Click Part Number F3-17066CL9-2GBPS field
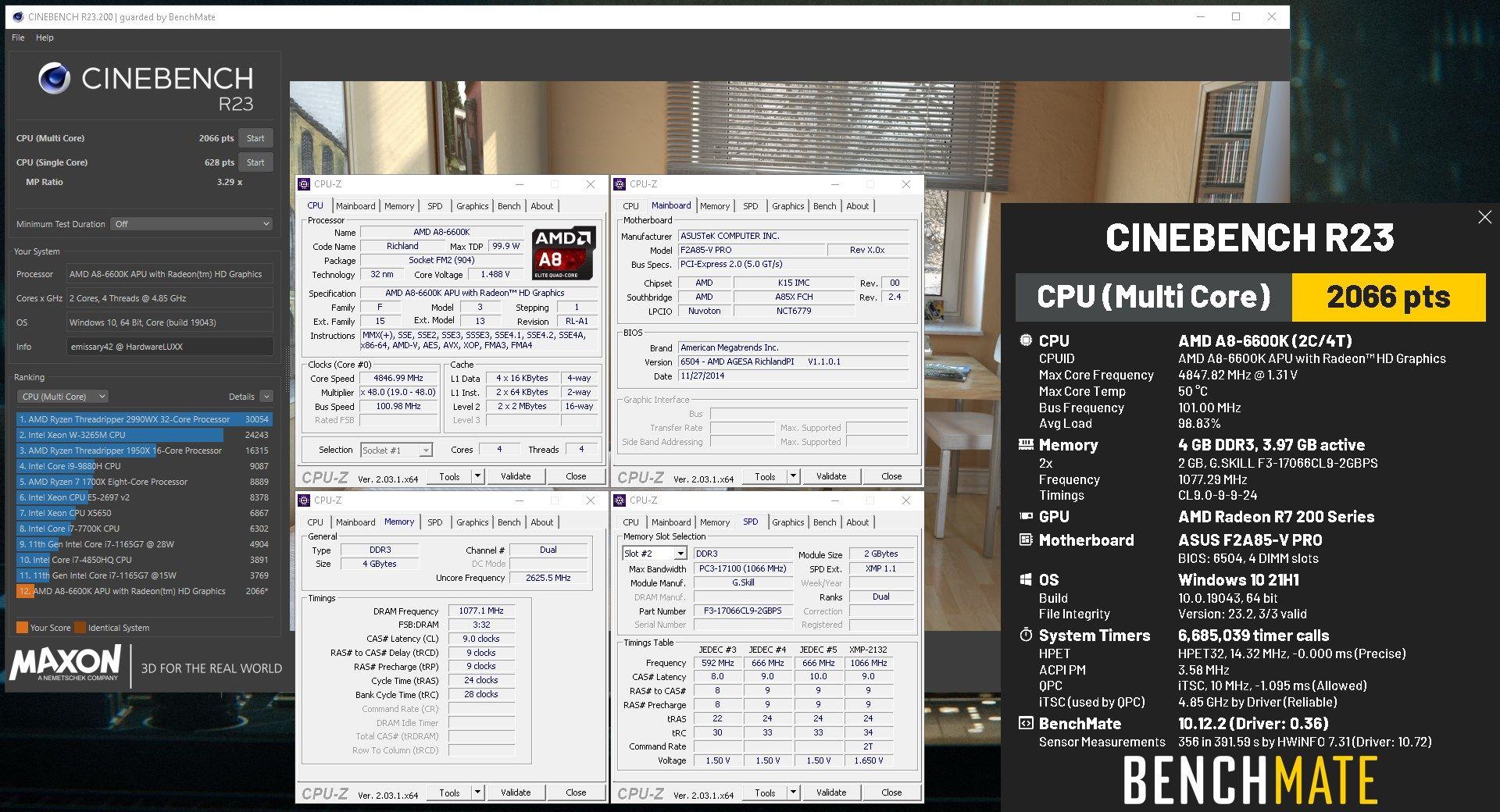The width and height of the screenshot is (1500, 812). point(743,611)
